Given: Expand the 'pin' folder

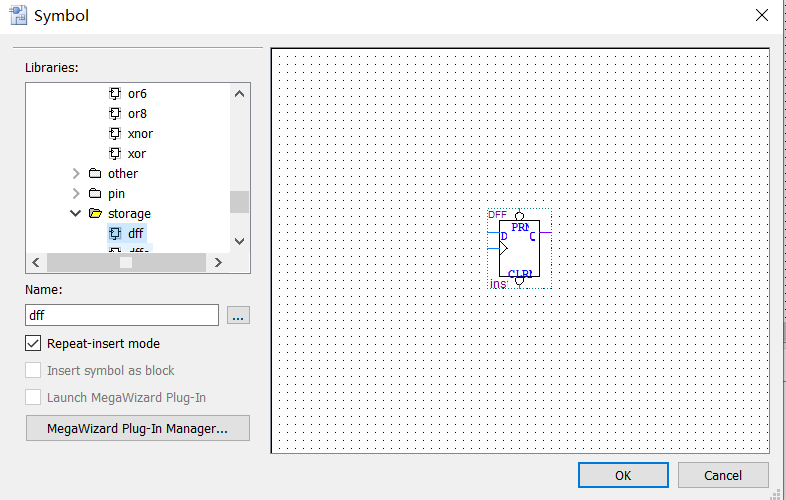Looking at the screenshot, I should 76,194.
